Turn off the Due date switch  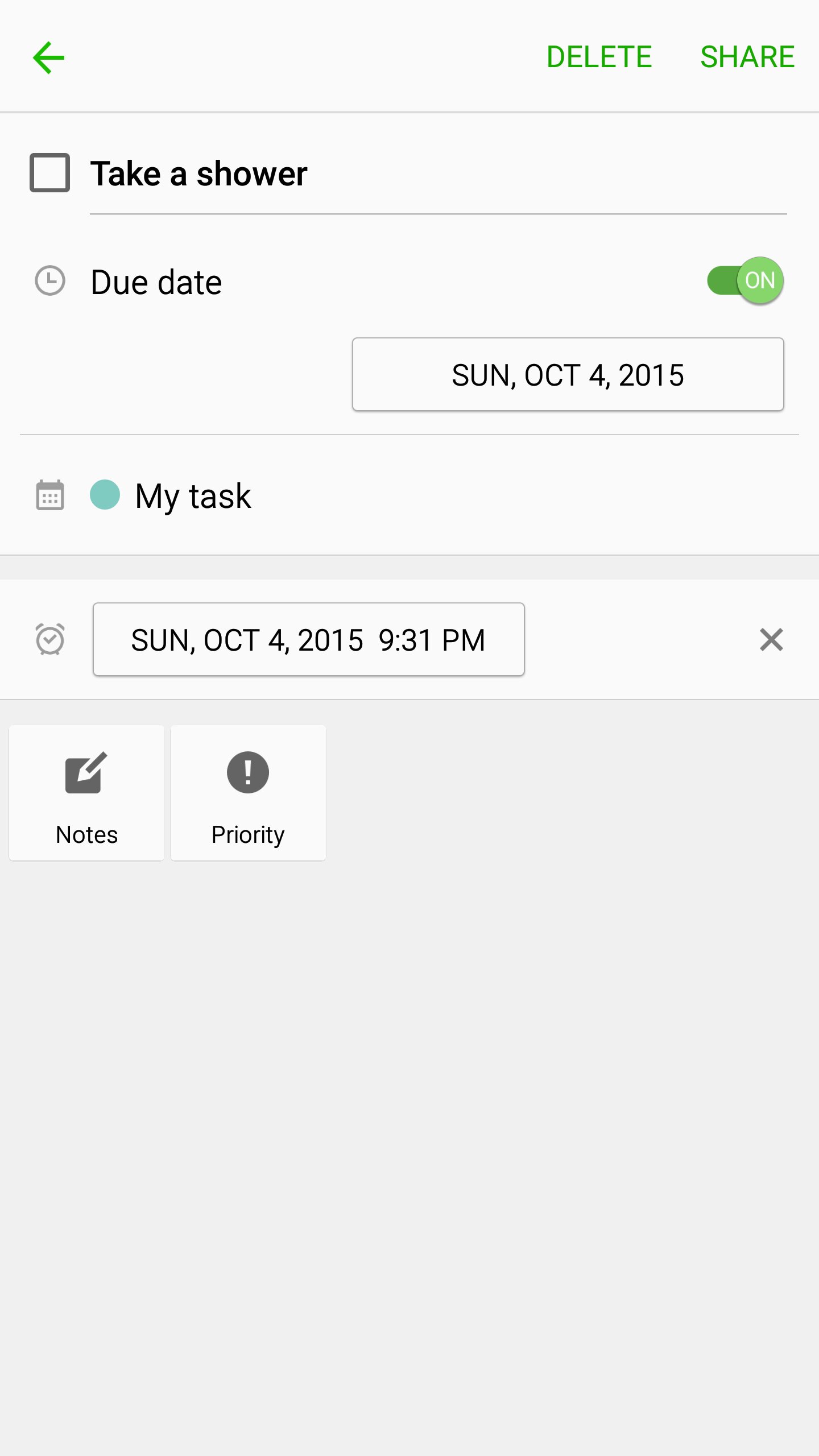(x=745, y=280)
